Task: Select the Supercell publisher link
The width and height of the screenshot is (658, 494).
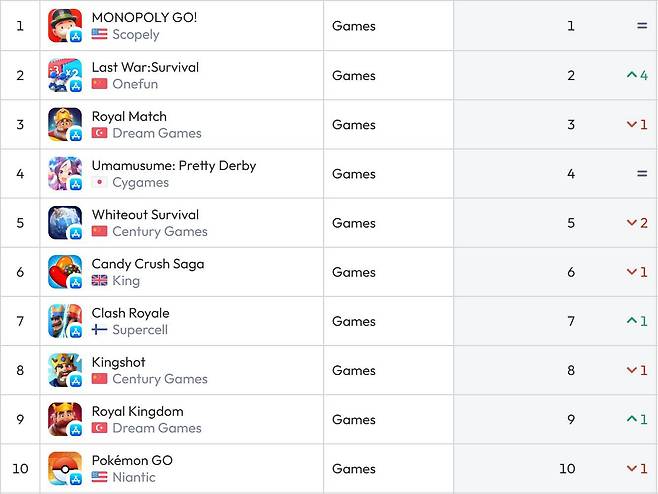Action: pos(140,330)
